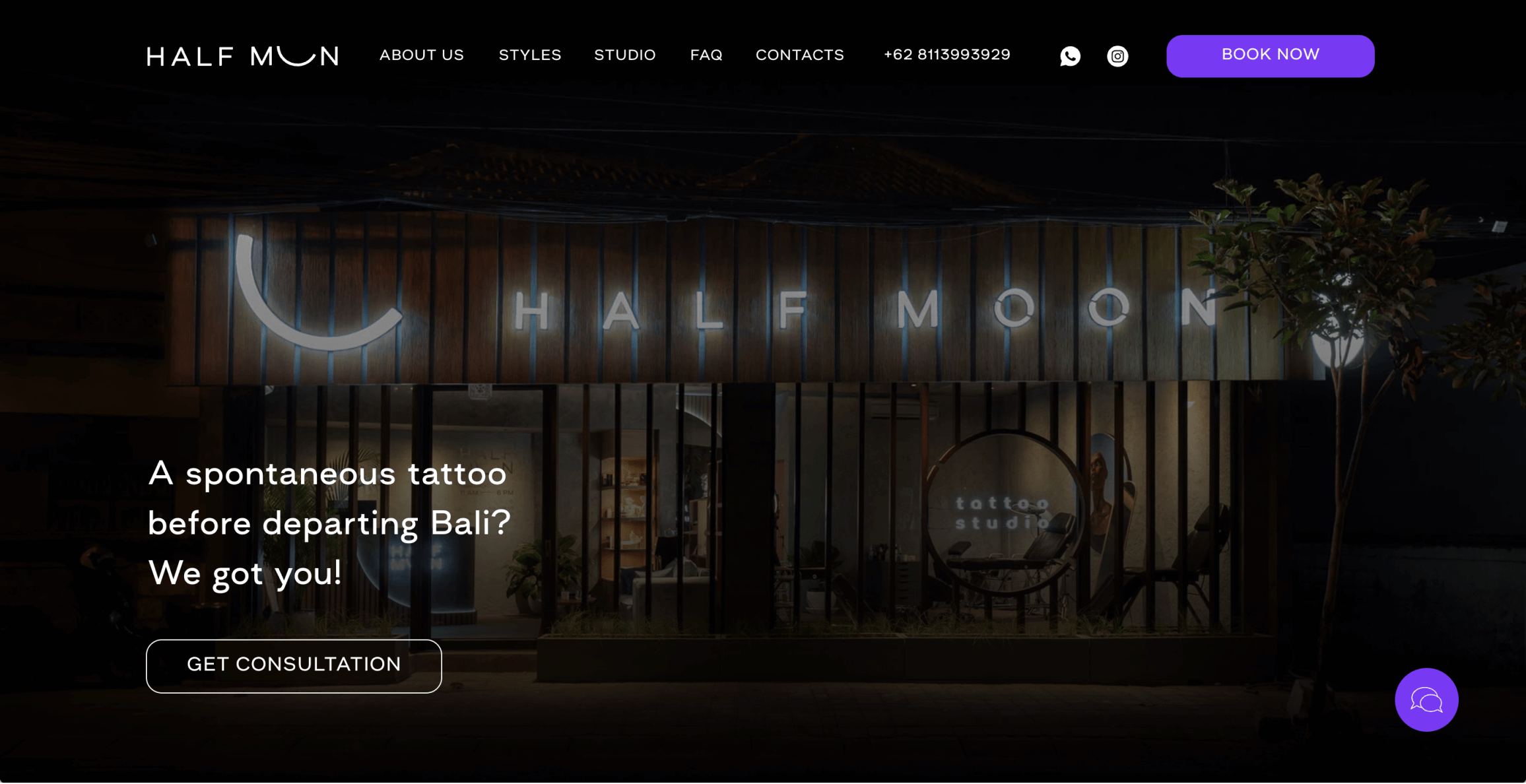Open the Styles menu item
This screenshot has width=1526, height=784.
[529, 55]
